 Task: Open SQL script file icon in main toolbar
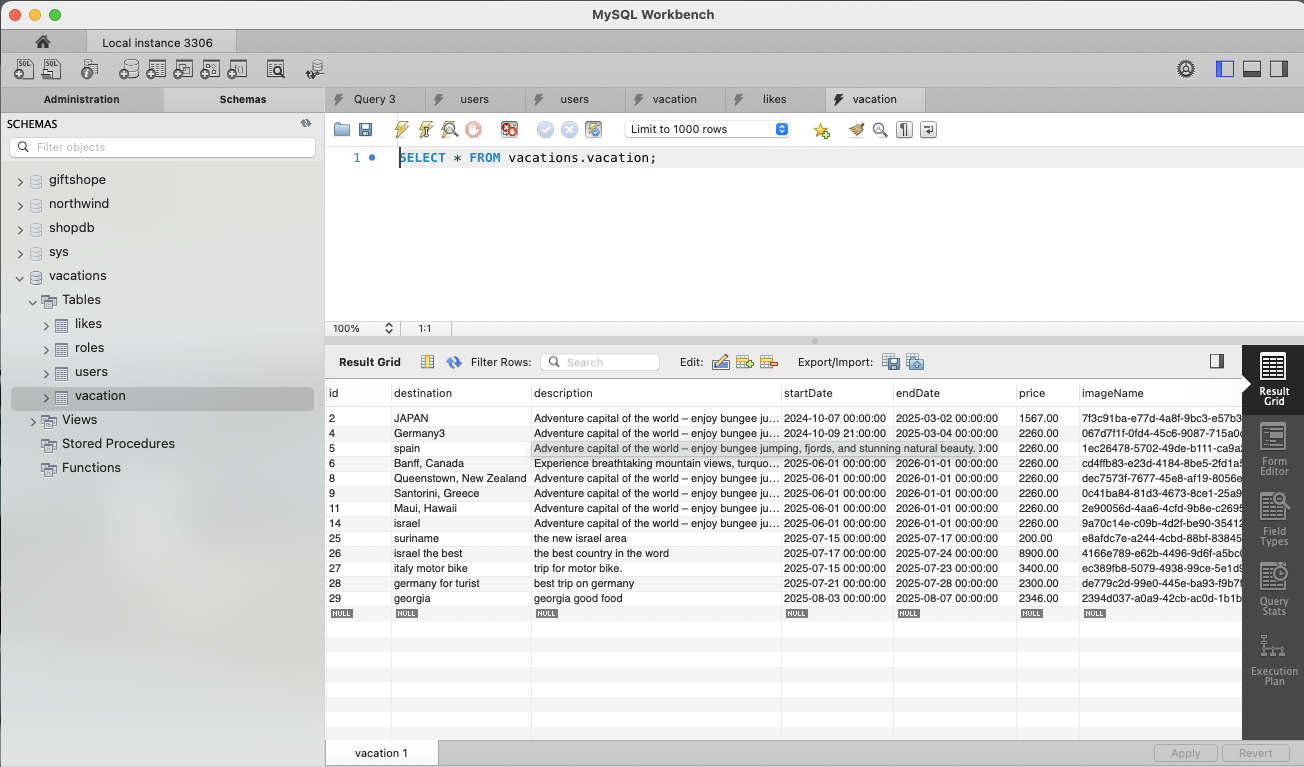tap(52, 69)
